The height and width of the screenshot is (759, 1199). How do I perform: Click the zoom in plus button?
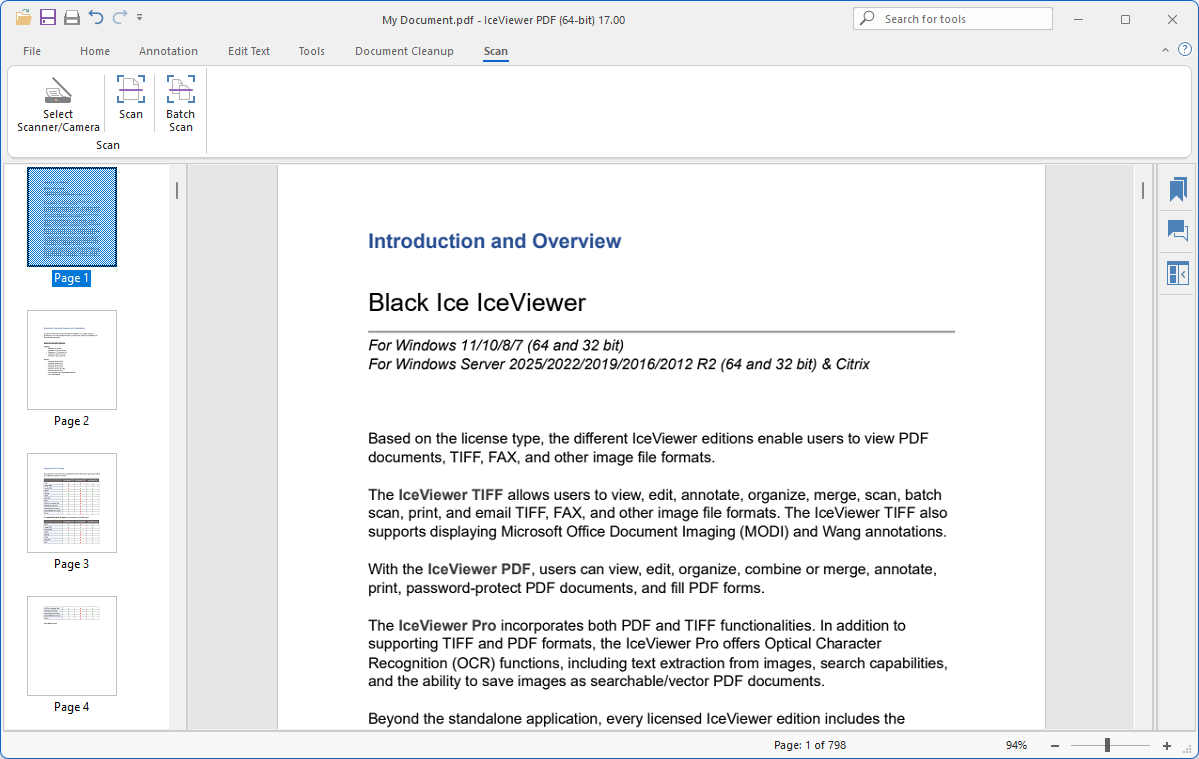coord(1166,746)
